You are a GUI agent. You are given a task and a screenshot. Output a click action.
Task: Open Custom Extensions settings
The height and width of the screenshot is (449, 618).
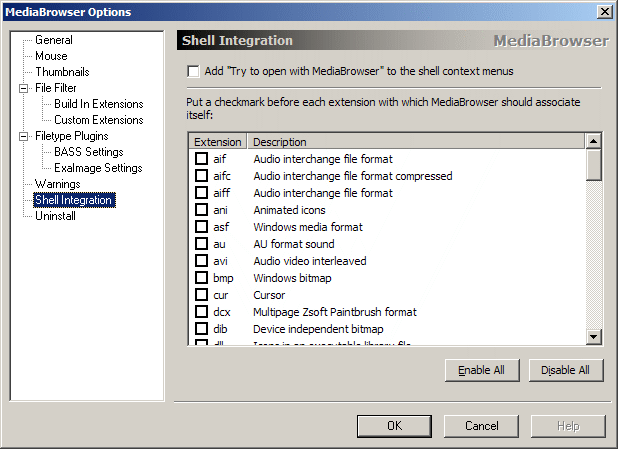point(99,120)
